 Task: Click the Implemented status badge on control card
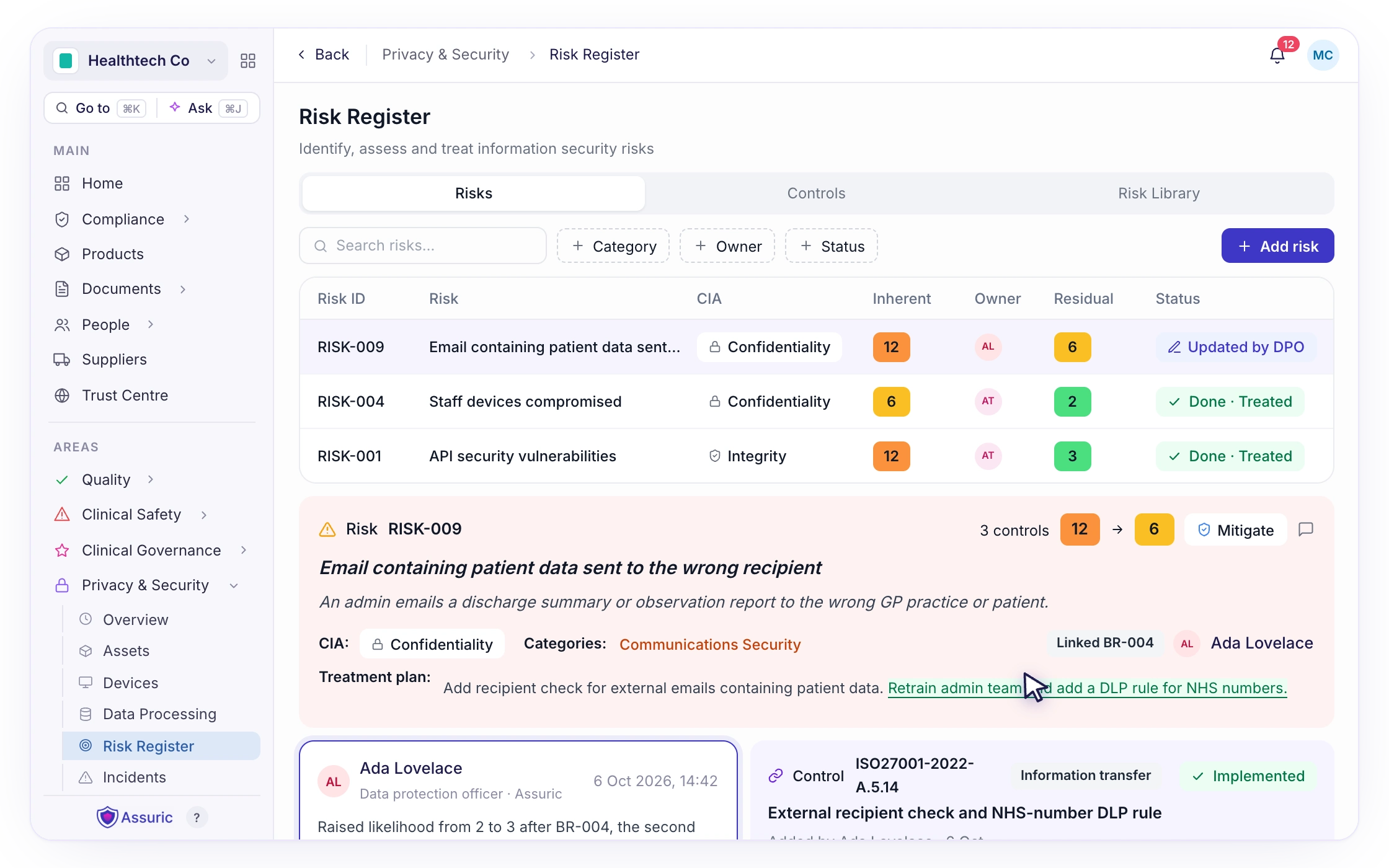point(1248,776)
